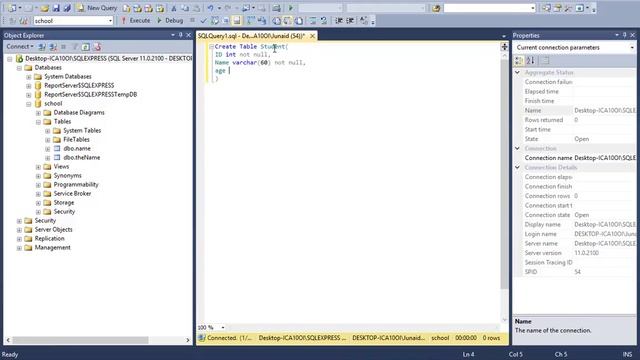
Task: Click the Undo arrow icon
Action: (x=210, y=8)
